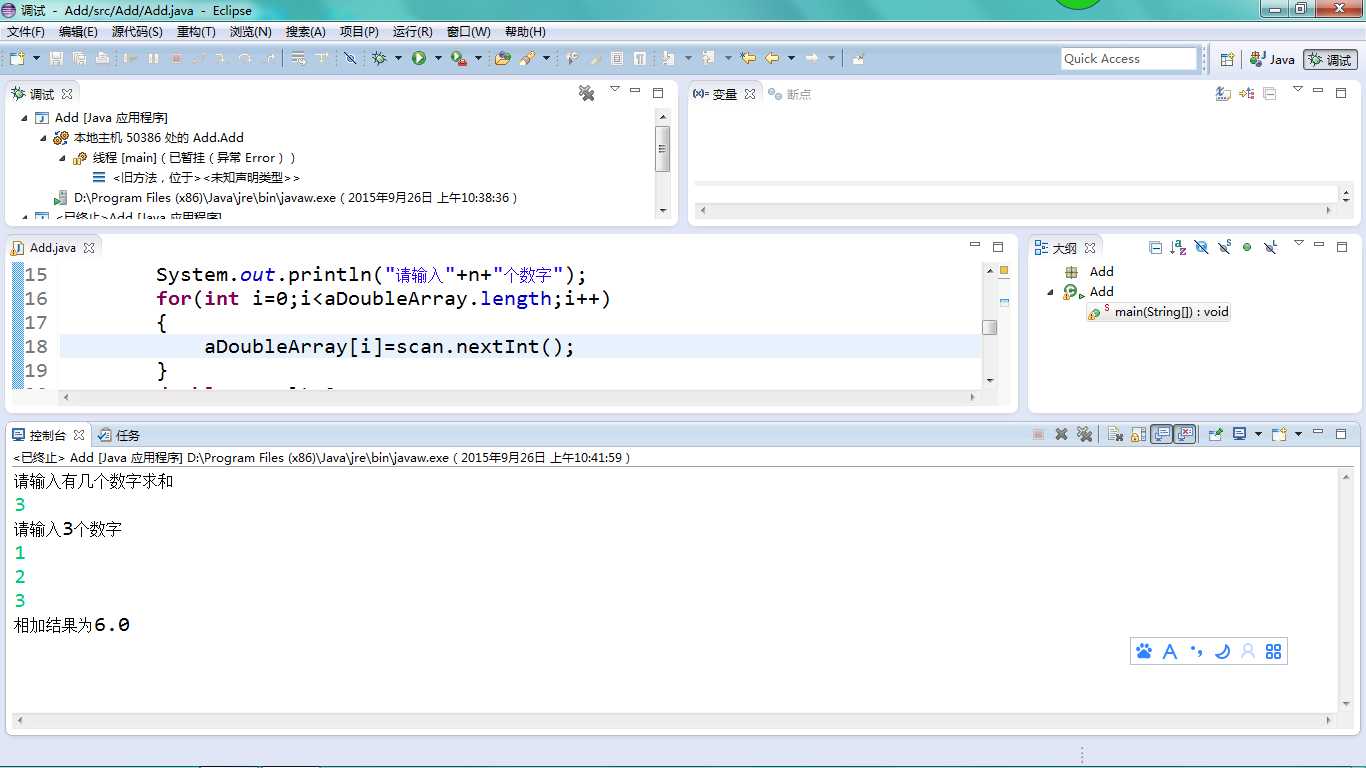Open the dropdown arrow next to New icon
Viewport: 1366px width, 768px height.
[x=37, y=58]
